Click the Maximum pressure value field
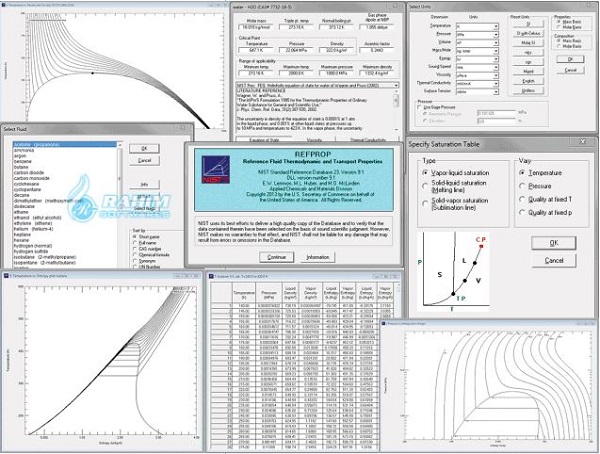This screenshot has height=454, width=600. [336, 73]
